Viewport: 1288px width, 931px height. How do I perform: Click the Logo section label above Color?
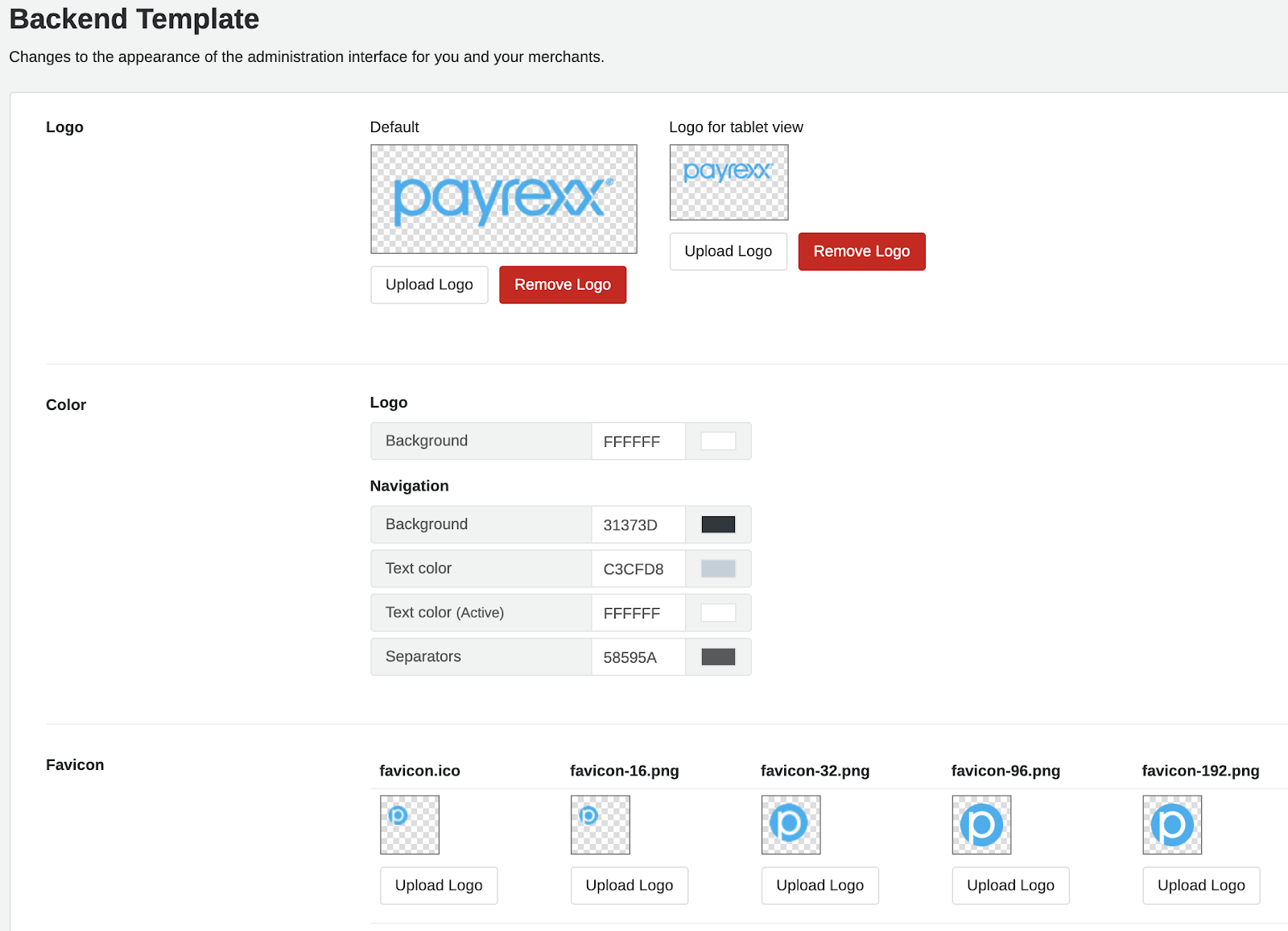pos(64,127)
